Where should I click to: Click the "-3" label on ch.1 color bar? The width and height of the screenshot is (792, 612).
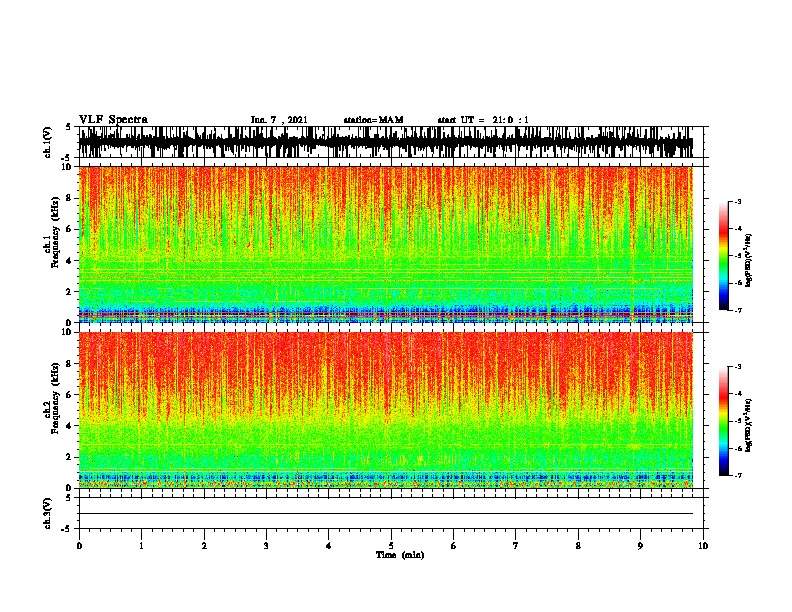(x=738, y=202)
